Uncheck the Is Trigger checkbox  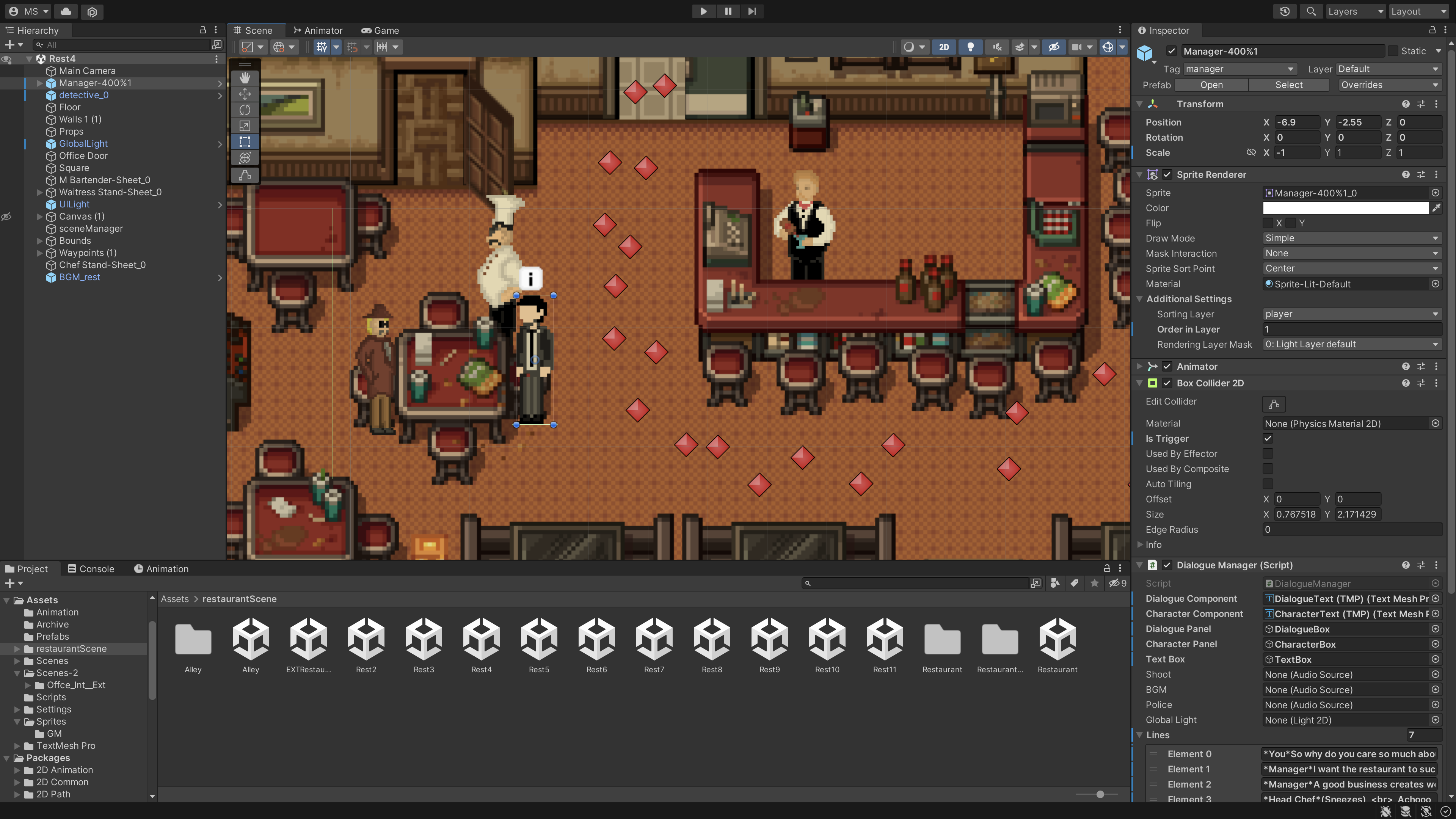[1268, 439]
